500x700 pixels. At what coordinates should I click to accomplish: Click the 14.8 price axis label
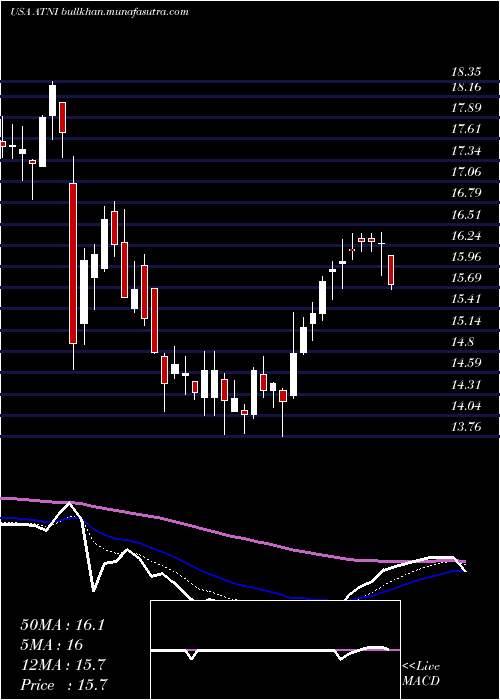tap(462, 342)
